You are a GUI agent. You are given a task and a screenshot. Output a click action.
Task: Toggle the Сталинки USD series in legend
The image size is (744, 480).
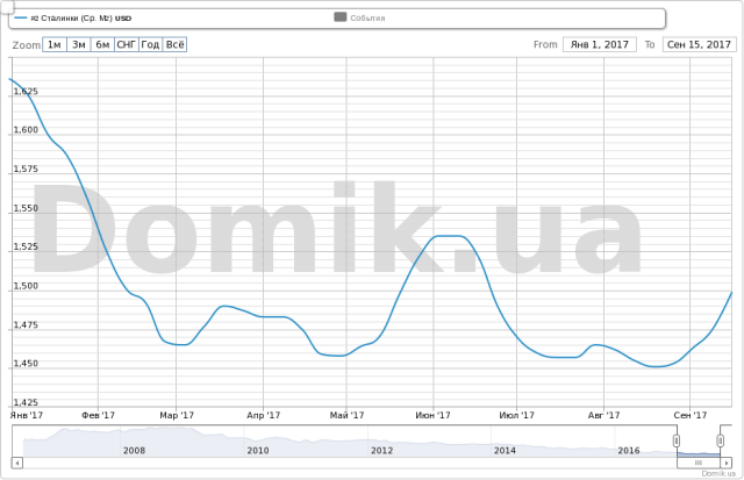tap(73, 18)
